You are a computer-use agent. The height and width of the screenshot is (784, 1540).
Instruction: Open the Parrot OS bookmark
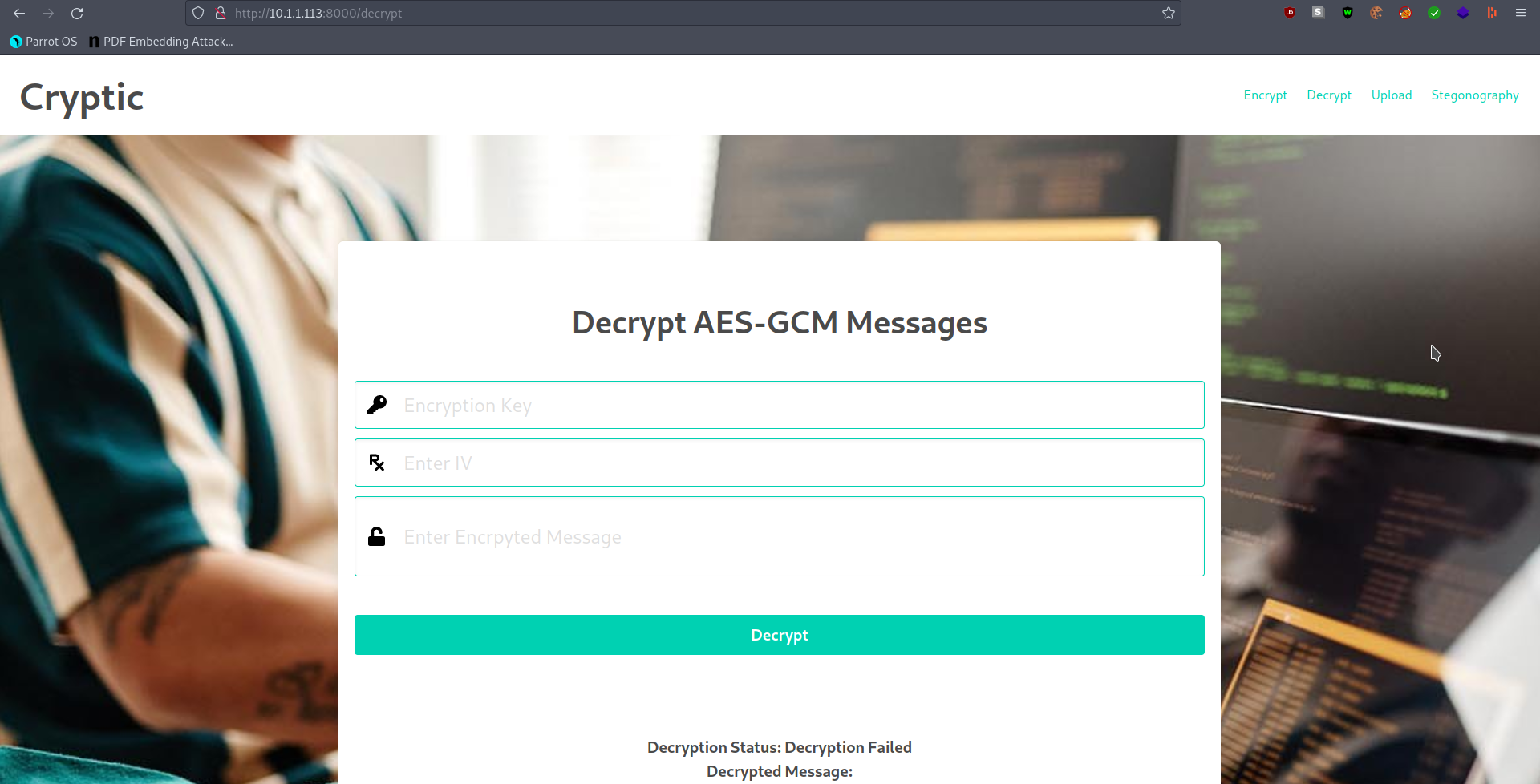[43, 42]
